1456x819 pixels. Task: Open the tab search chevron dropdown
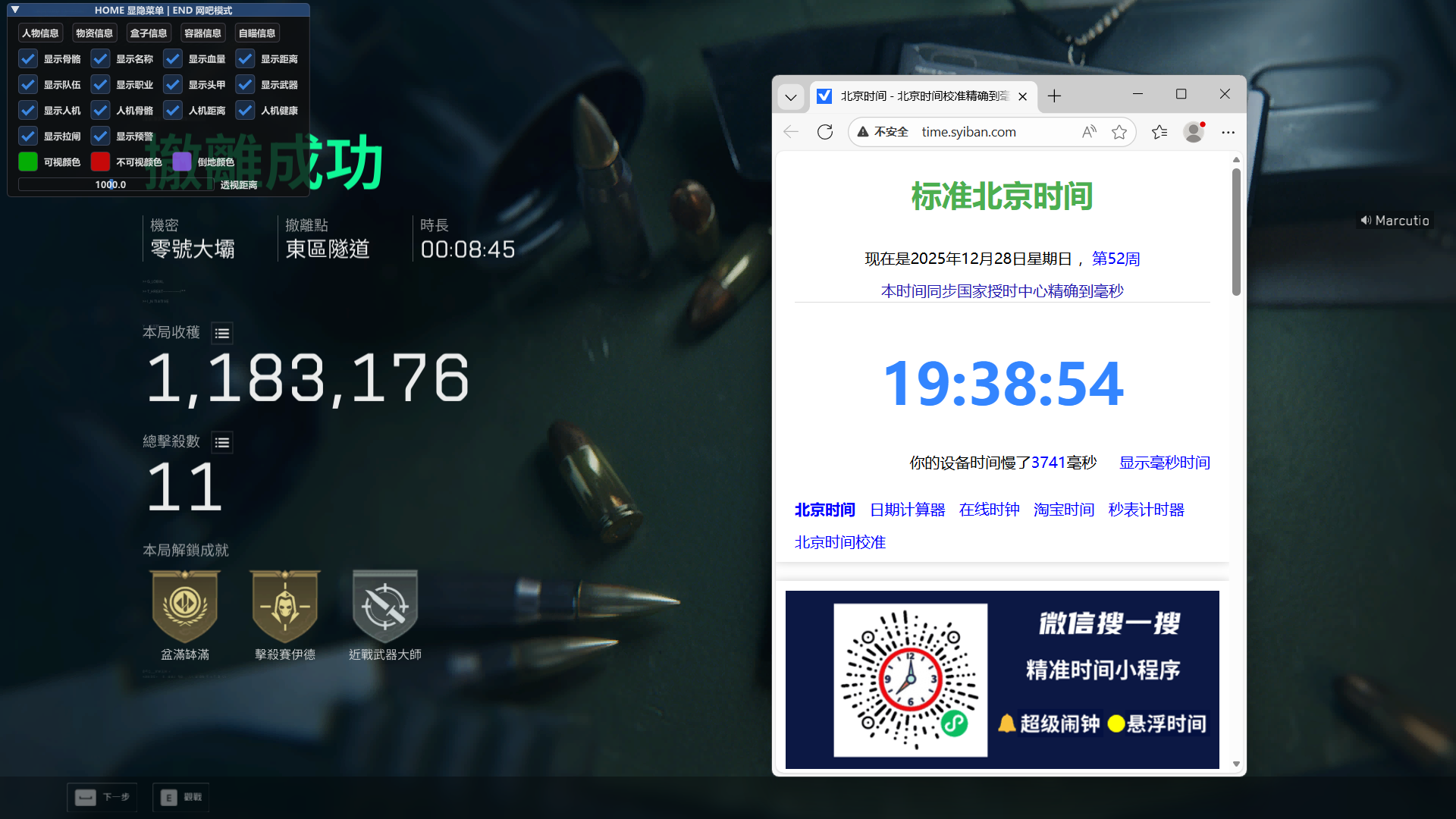(x=790, y=96)
